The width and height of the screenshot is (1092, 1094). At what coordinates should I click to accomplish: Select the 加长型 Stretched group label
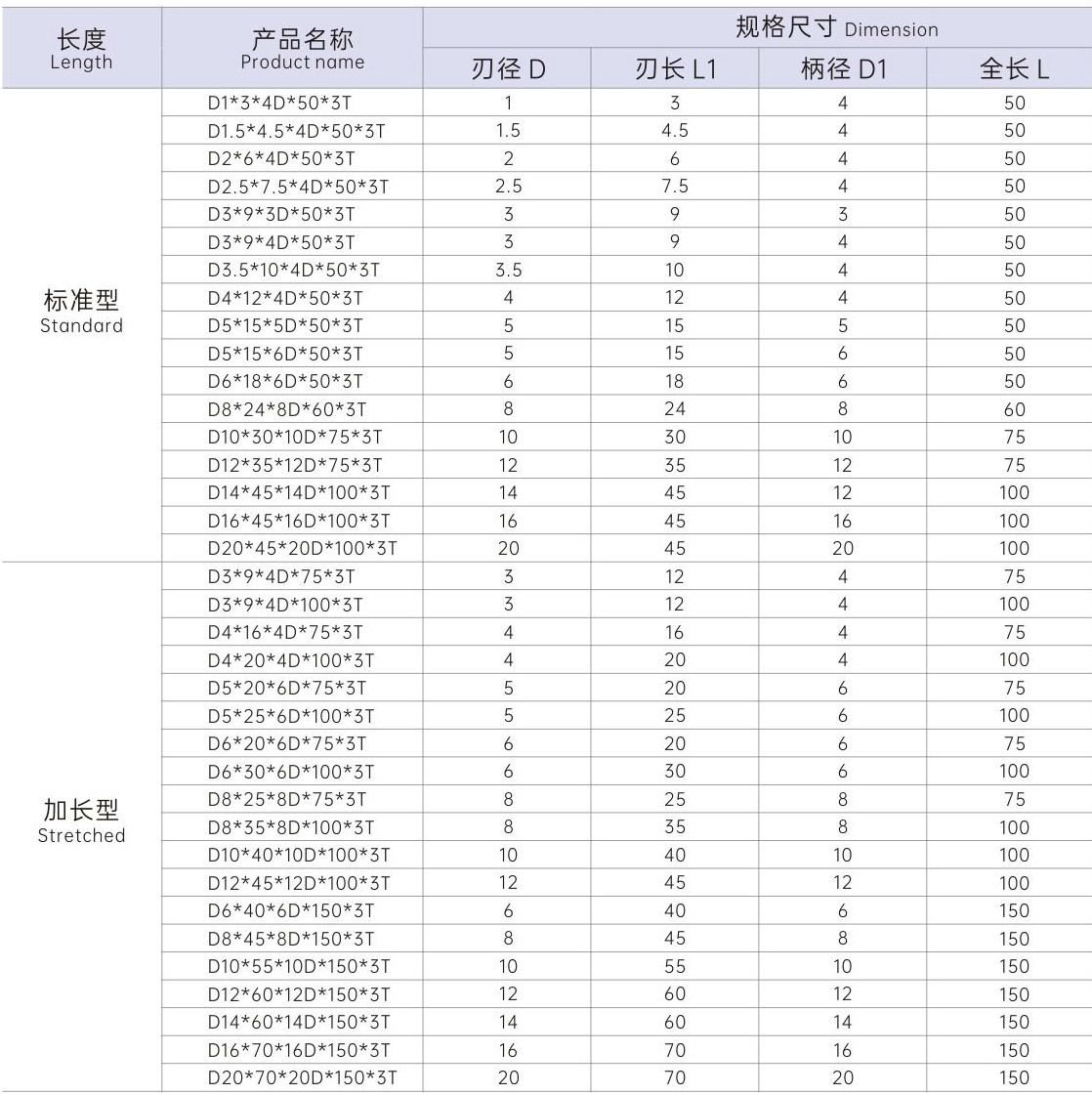(x=81, y=820)
